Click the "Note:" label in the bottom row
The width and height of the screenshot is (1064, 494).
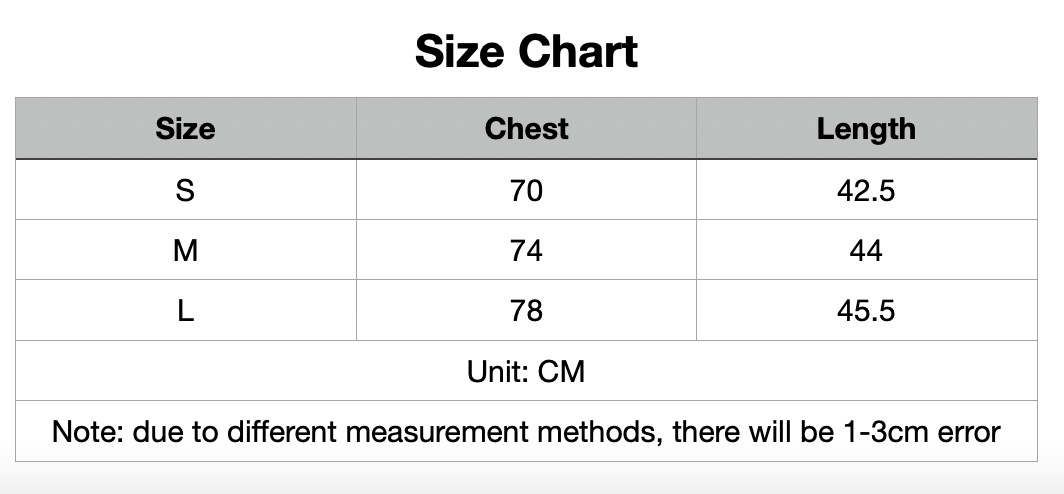(88, 432)
